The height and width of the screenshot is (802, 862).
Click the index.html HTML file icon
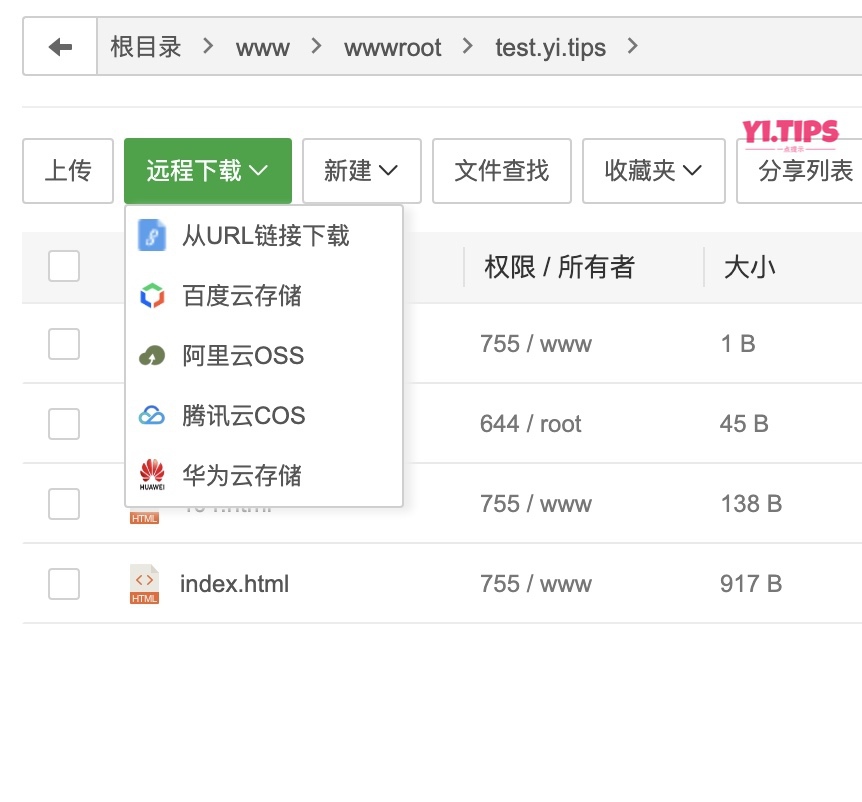point(145,584)
